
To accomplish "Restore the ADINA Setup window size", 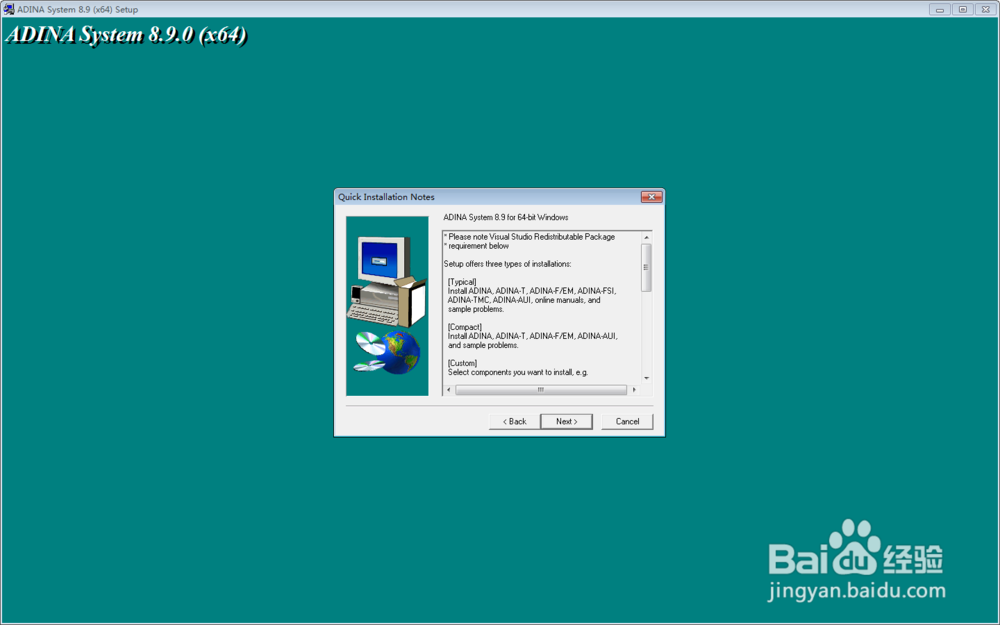I will 963,10.
